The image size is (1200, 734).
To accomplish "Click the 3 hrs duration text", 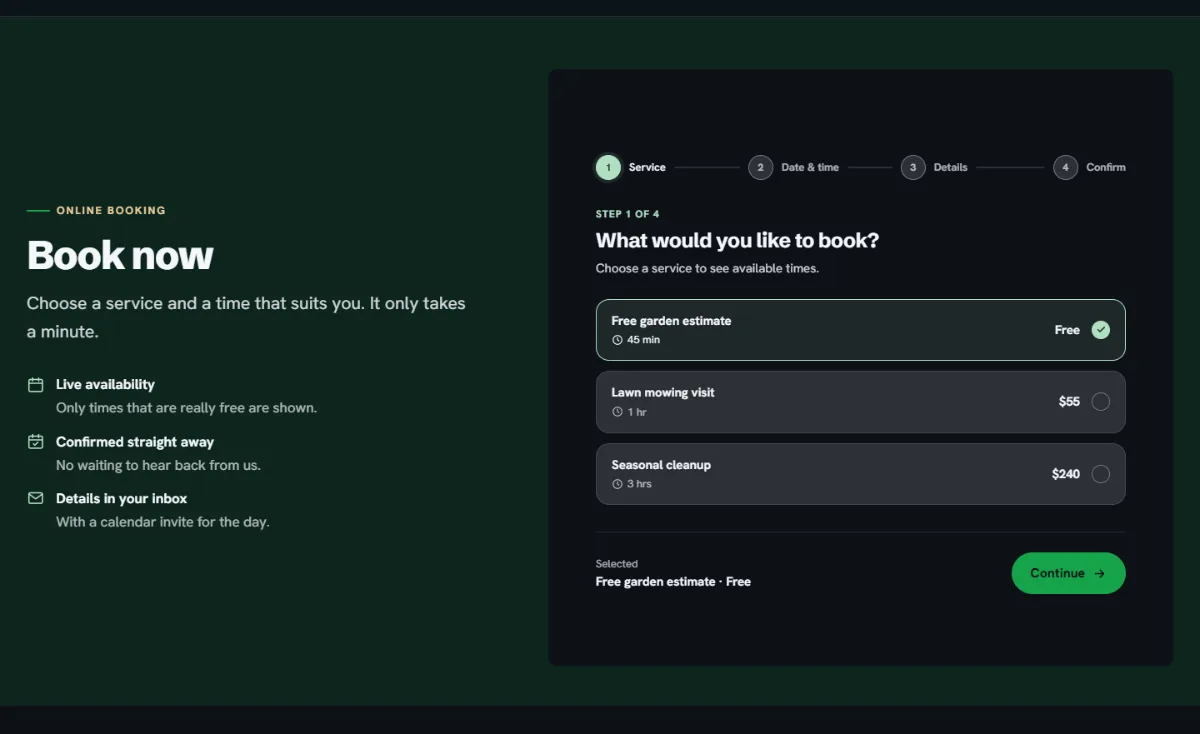I will [639, 484].
